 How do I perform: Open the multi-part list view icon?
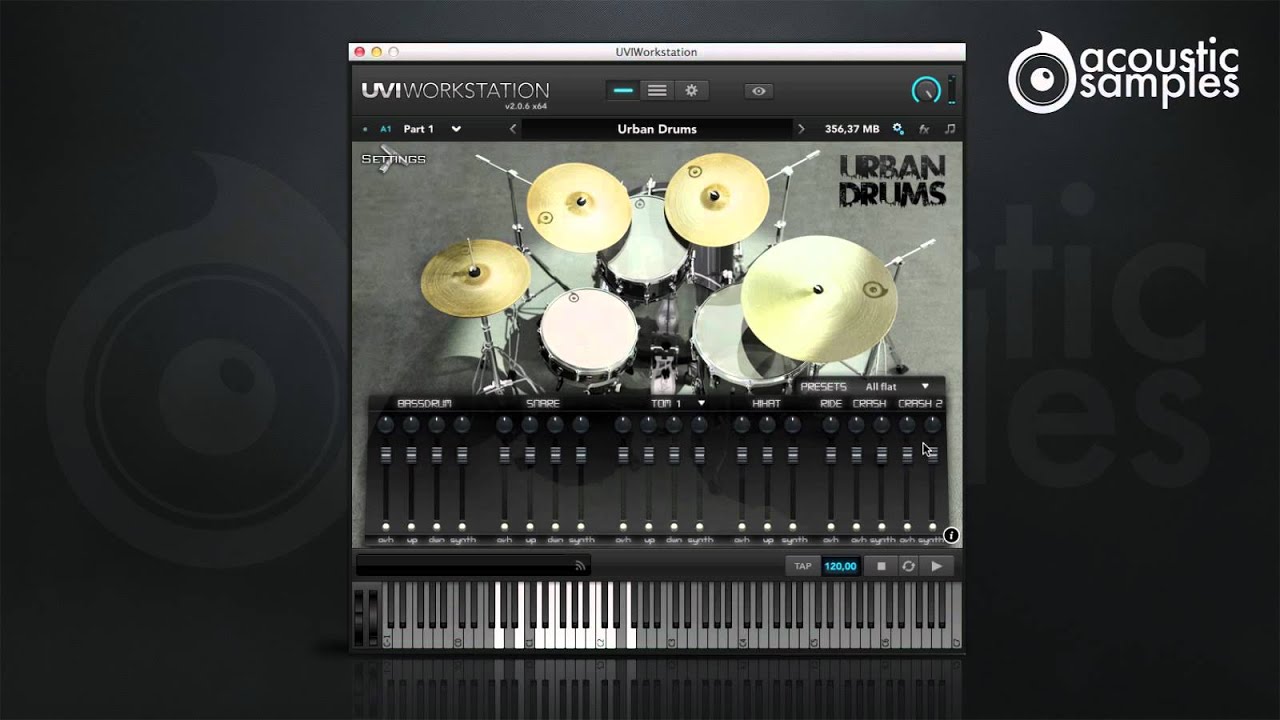pyautogui.click(x=657, y=90)
